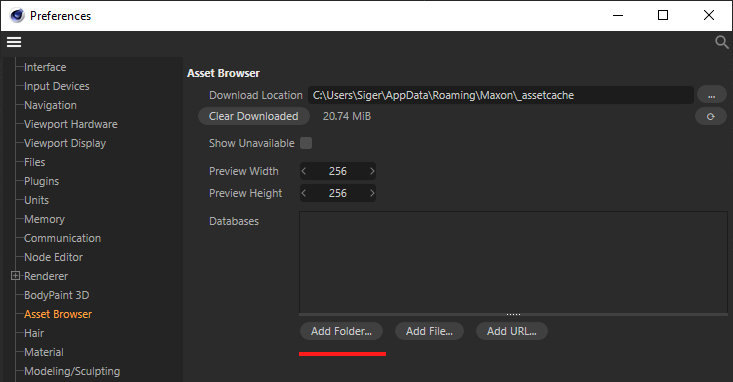Open Viewport Display settings

tap(65, 143)
